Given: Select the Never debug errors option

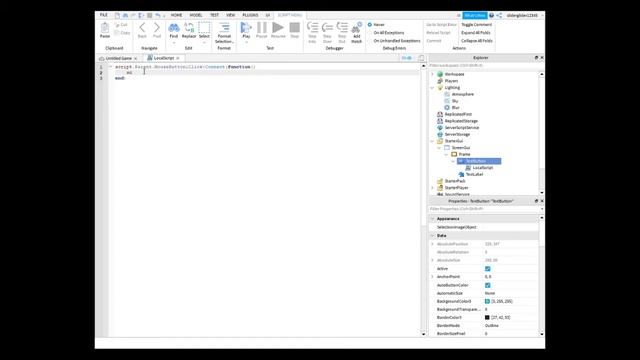Looking at the screenshot, I should pos(370,25).
